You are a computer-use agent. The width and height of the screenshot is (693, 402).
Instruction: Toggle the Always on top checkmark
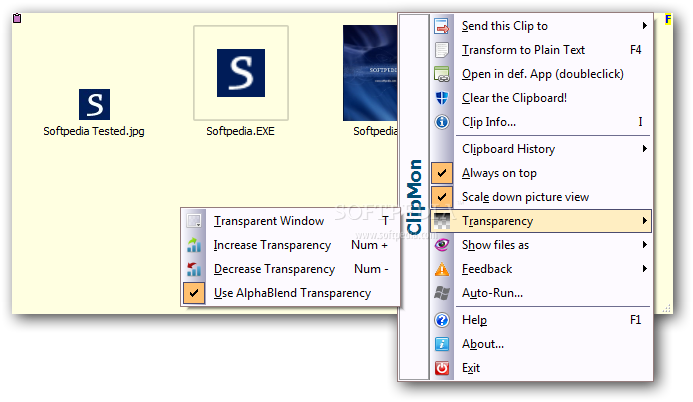442,173
